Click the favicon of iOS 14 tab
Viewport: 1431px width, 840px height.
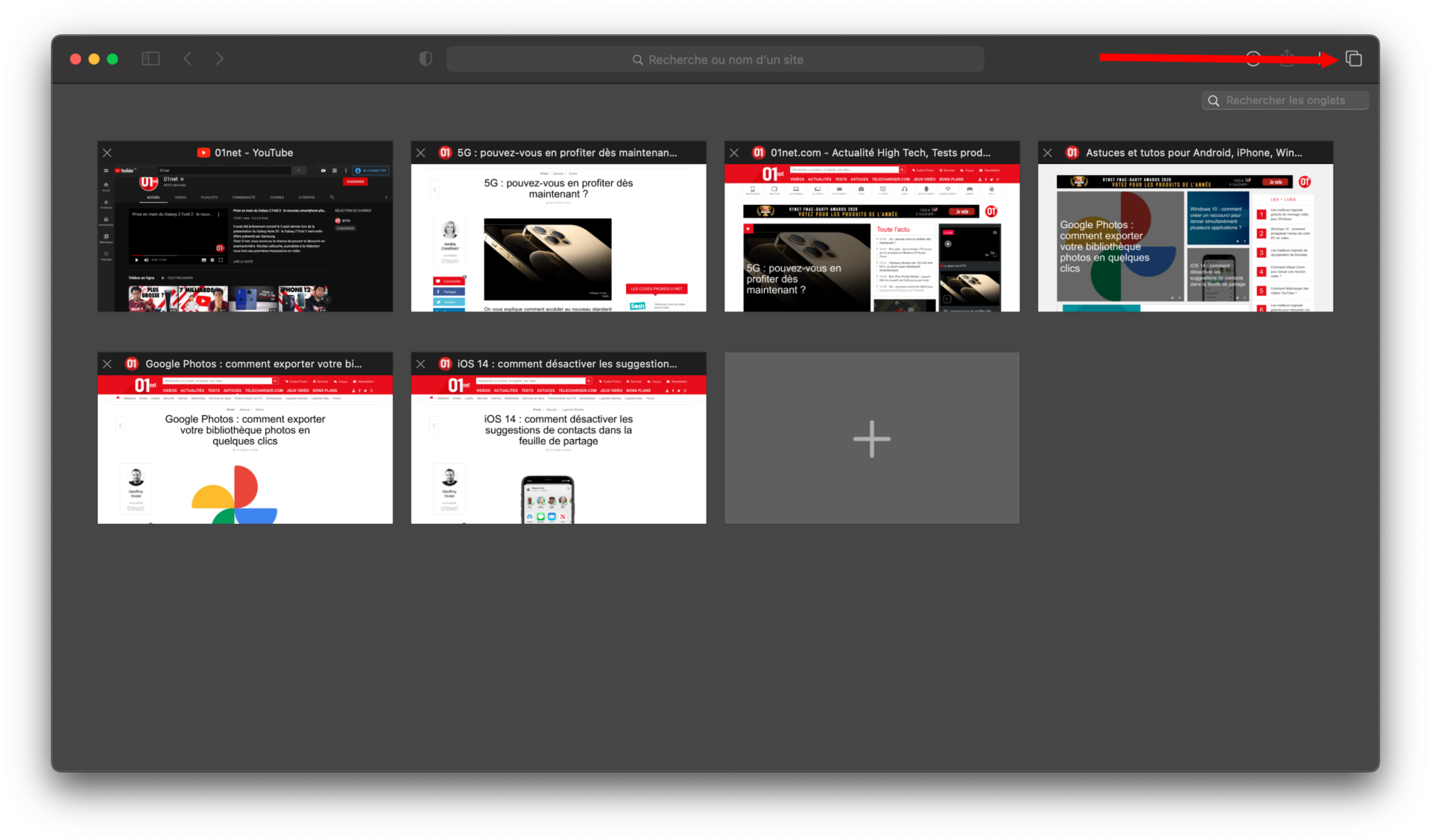click(445, 364)
